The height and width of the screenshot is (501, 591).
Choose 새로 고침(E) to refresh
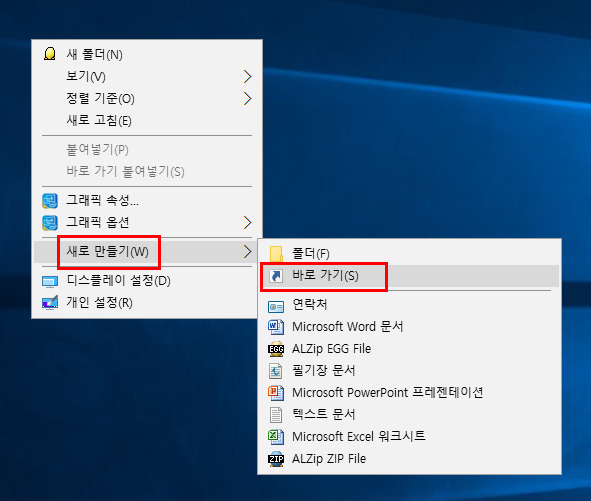point(147,121)
